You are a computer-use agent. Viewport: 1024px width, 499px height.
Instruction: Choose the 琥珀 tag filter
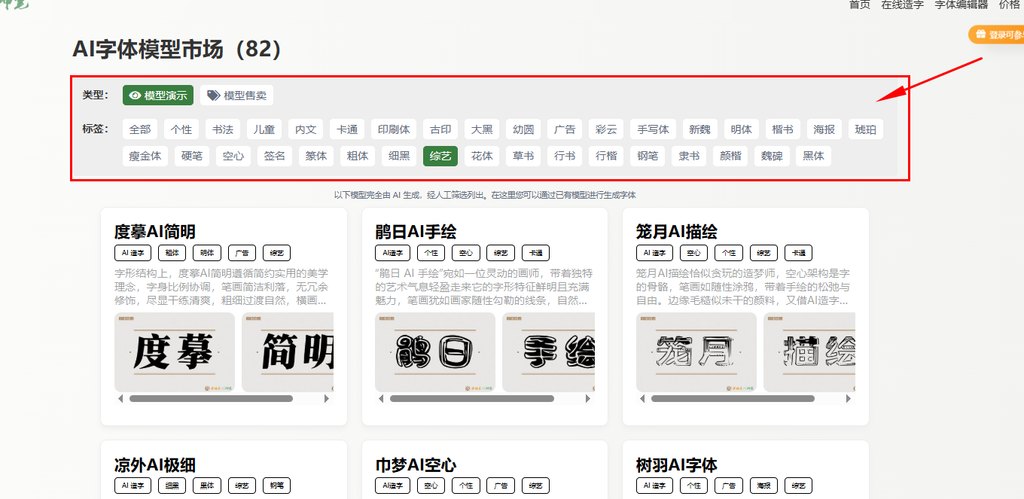[866, 129]
